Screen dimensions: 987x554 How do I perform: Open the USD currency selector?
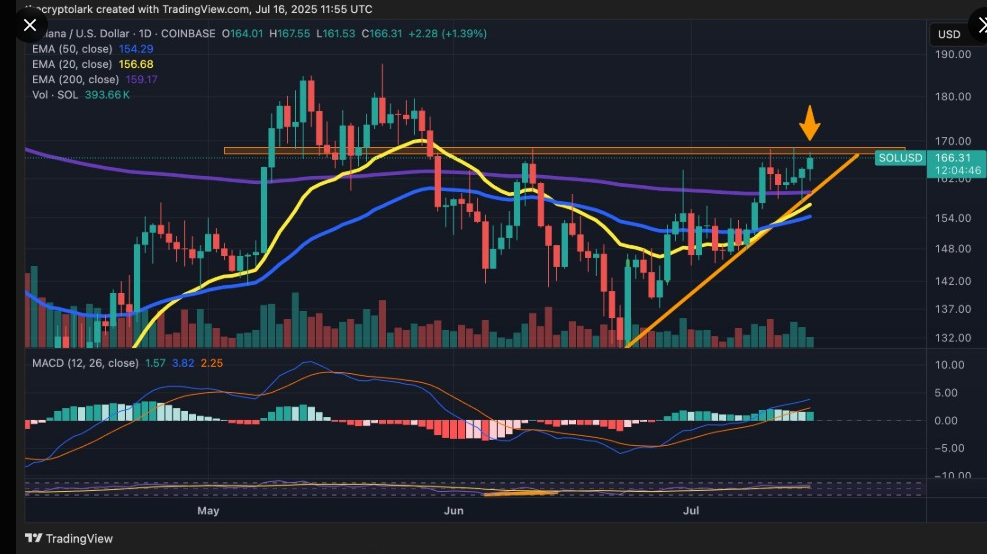(949, 35)
